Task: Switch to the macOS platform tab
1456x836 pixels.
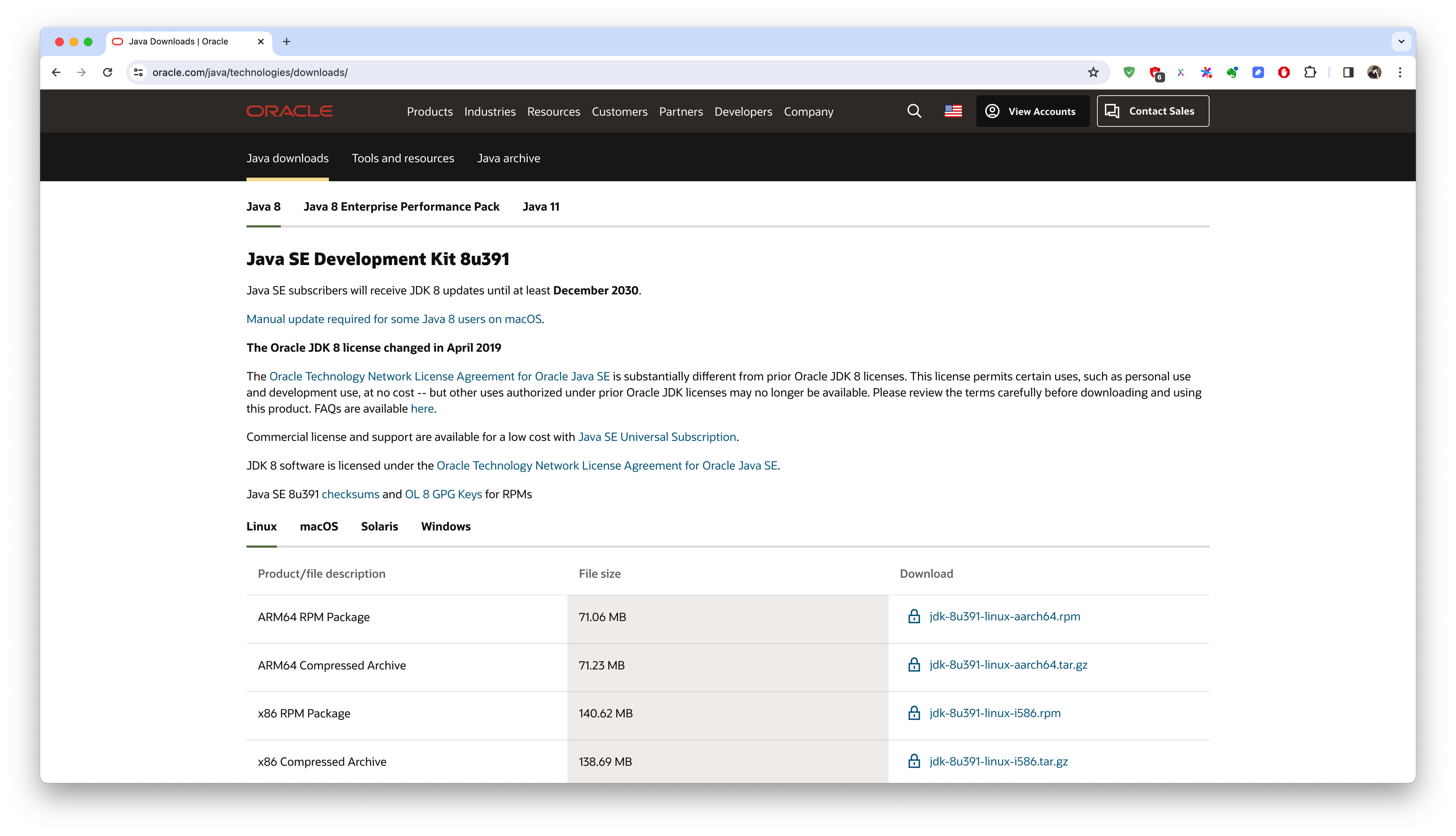Action: 318,526
